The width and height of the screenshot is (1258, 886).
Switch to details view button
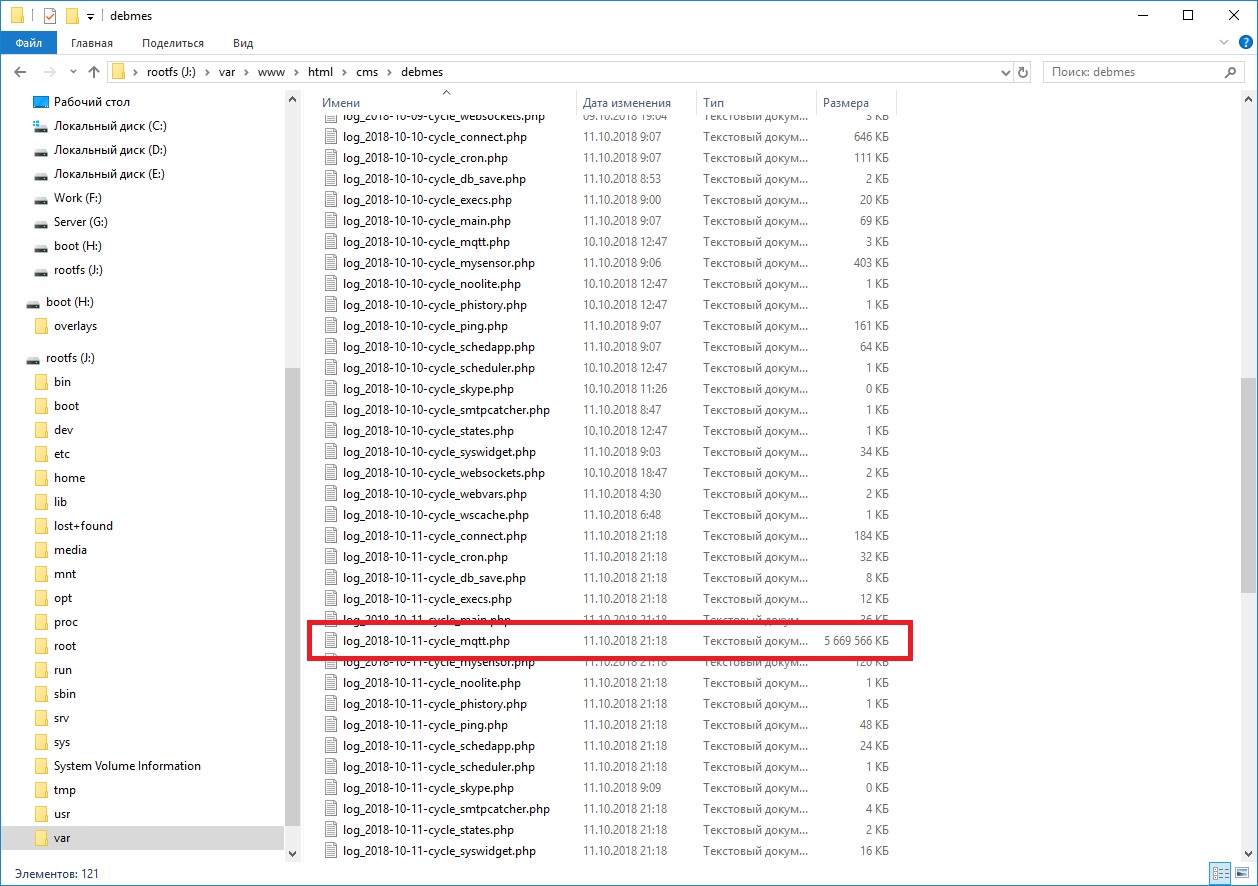[x=1219, y=874]
